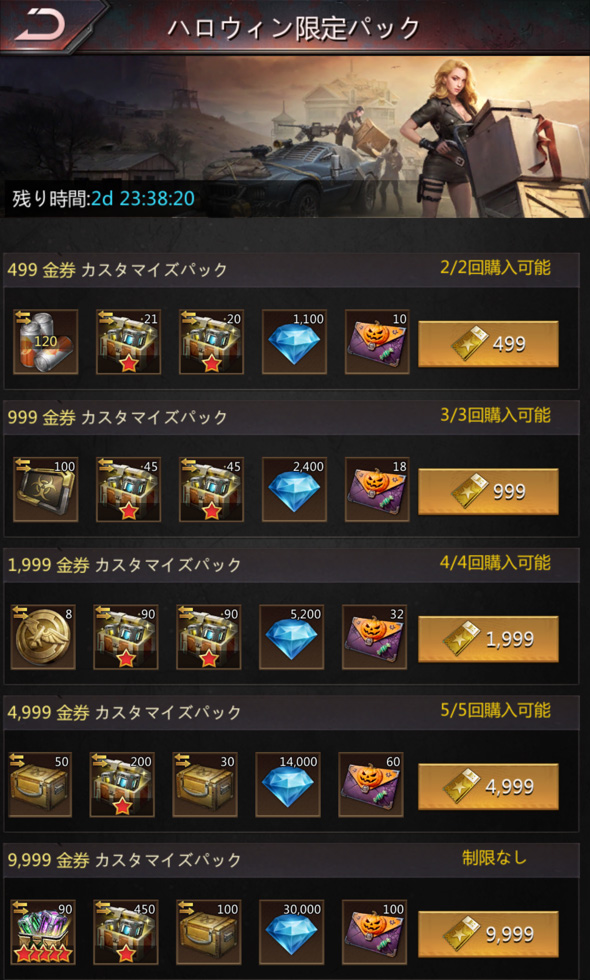Viewport: 590px width, 980px height.
Task: Select the gold eagle medal item
Action: [x=43, y=637]
